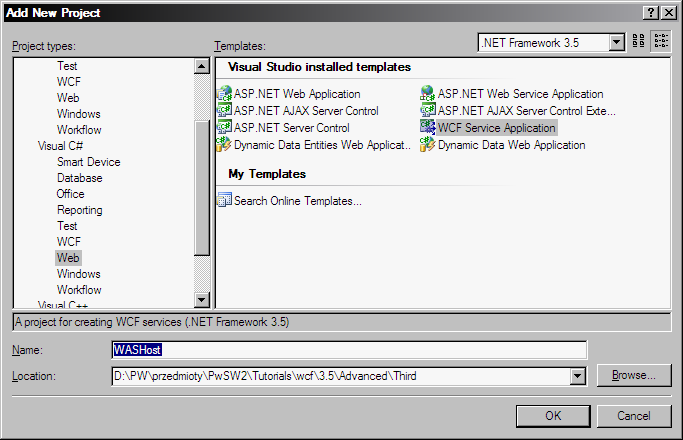Select Database under Visual C#
The image size is (683, 440).
click(80, 178)
